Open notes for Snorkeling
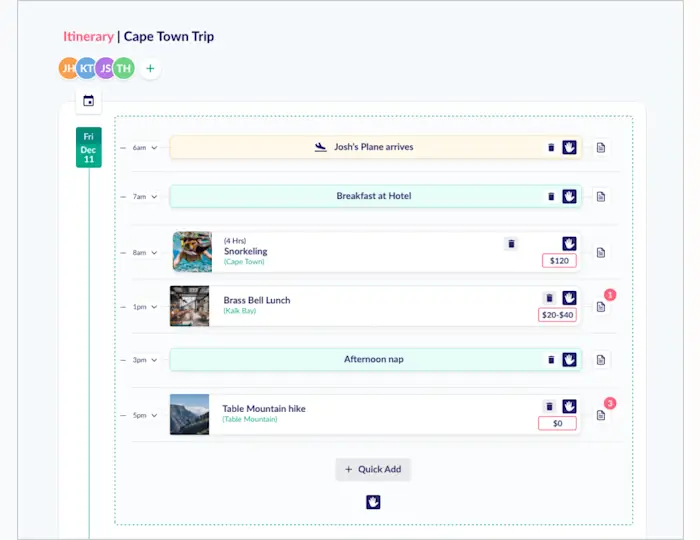The width and height of the screenshot is (700, 540). pyautogui.click(x=601, y=253)
